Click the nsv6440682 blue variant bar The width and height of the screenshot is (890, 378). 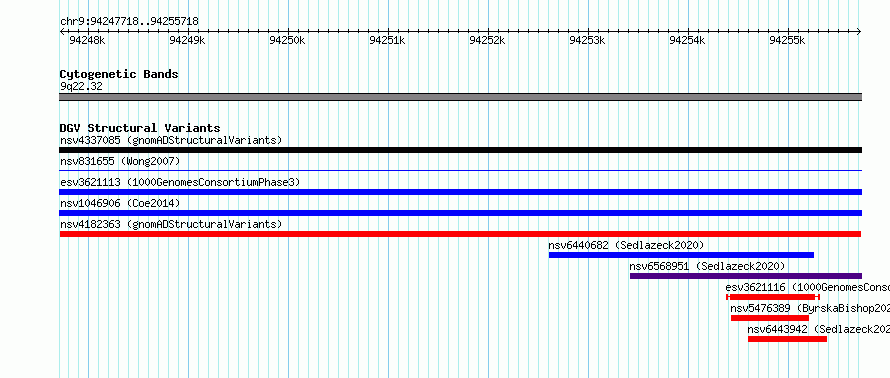tap(681, 255)
